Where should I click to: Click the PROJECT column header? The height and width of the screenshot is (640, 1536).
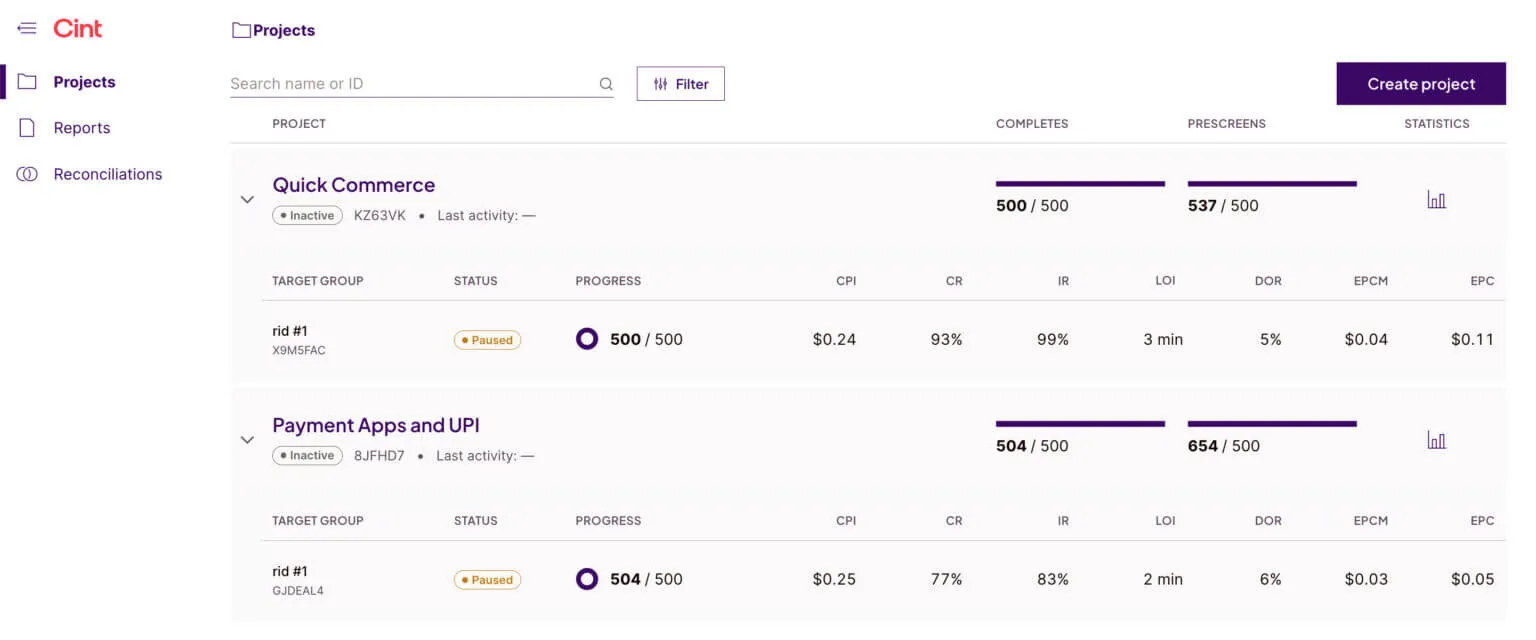pyautogui.click(x=299, y=124)
